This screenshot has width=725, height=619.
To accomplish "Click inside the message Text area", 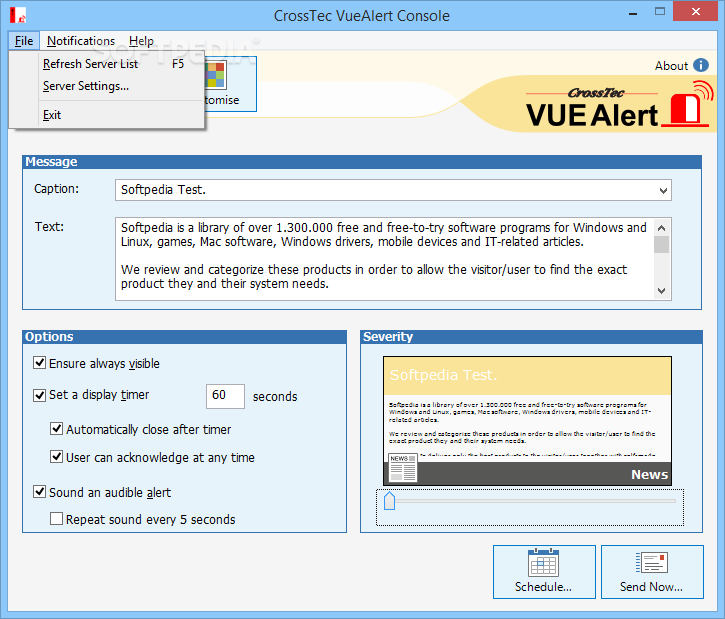I will [384, 259].
